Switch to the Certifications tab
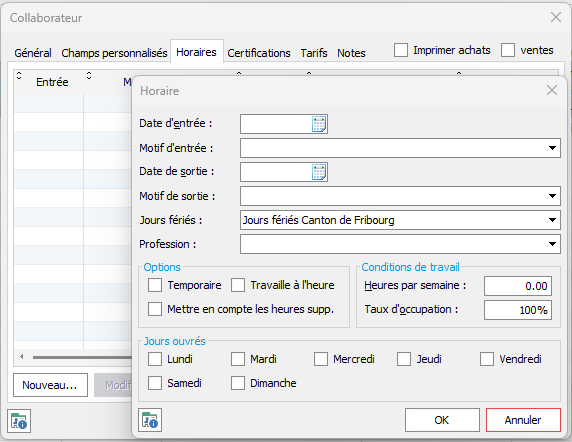The width and height of the screenshot is (572, 442). coord(259,53)
